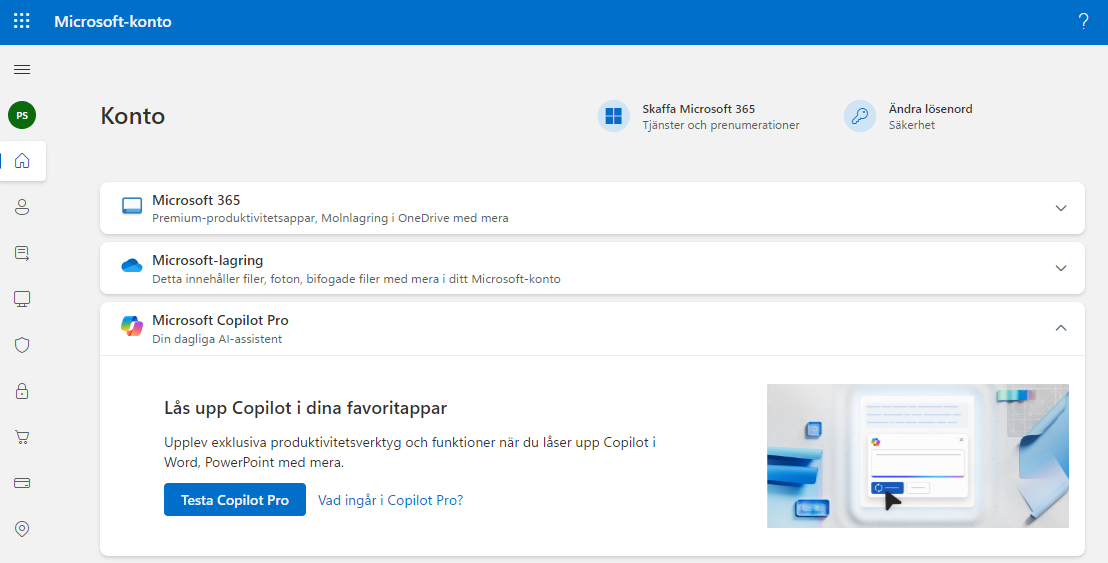
Task: Select the Home icon in the sidebar
Action: (22, 161)
